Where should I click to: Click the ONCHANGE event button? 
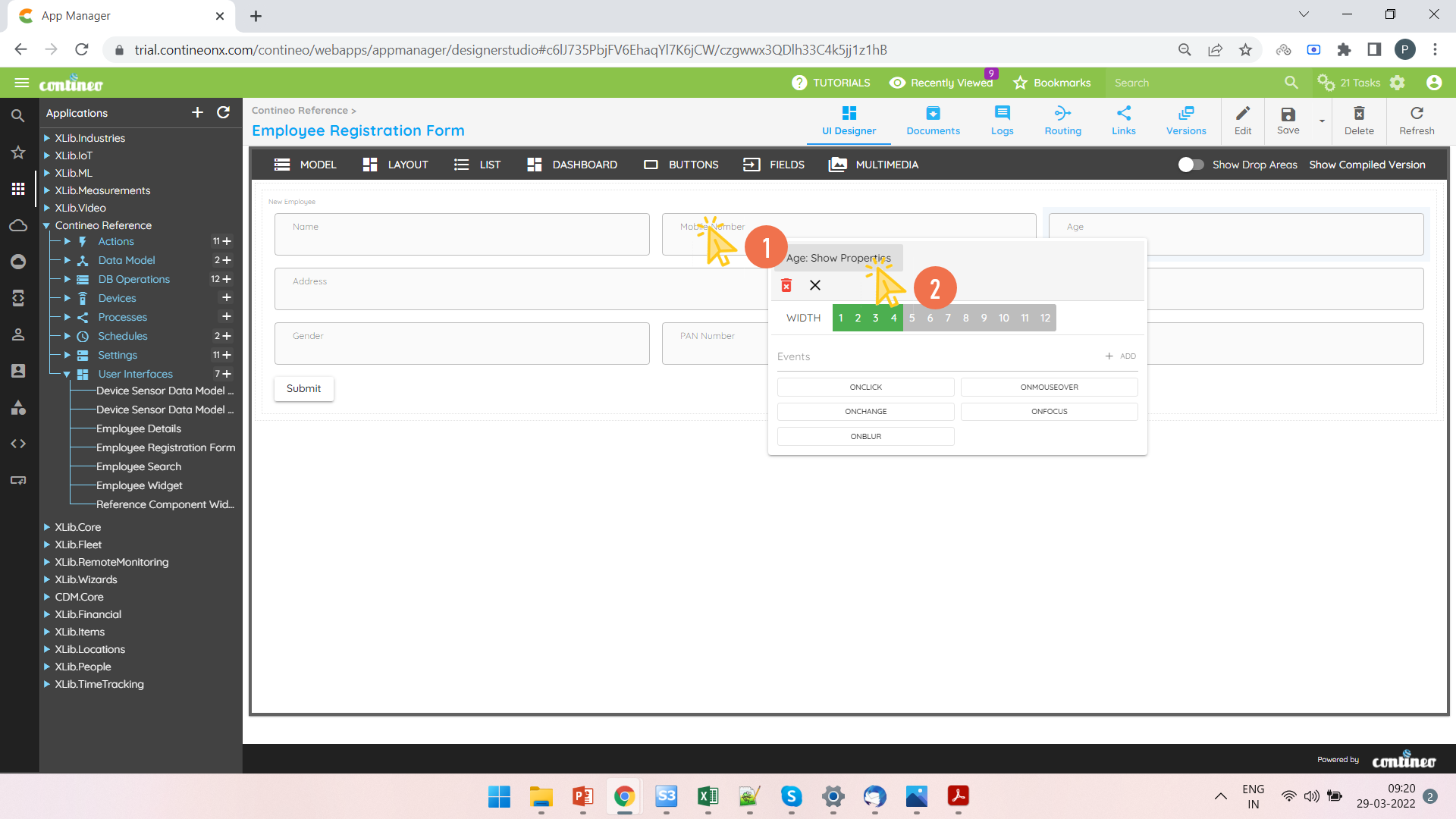click(865, 412)
